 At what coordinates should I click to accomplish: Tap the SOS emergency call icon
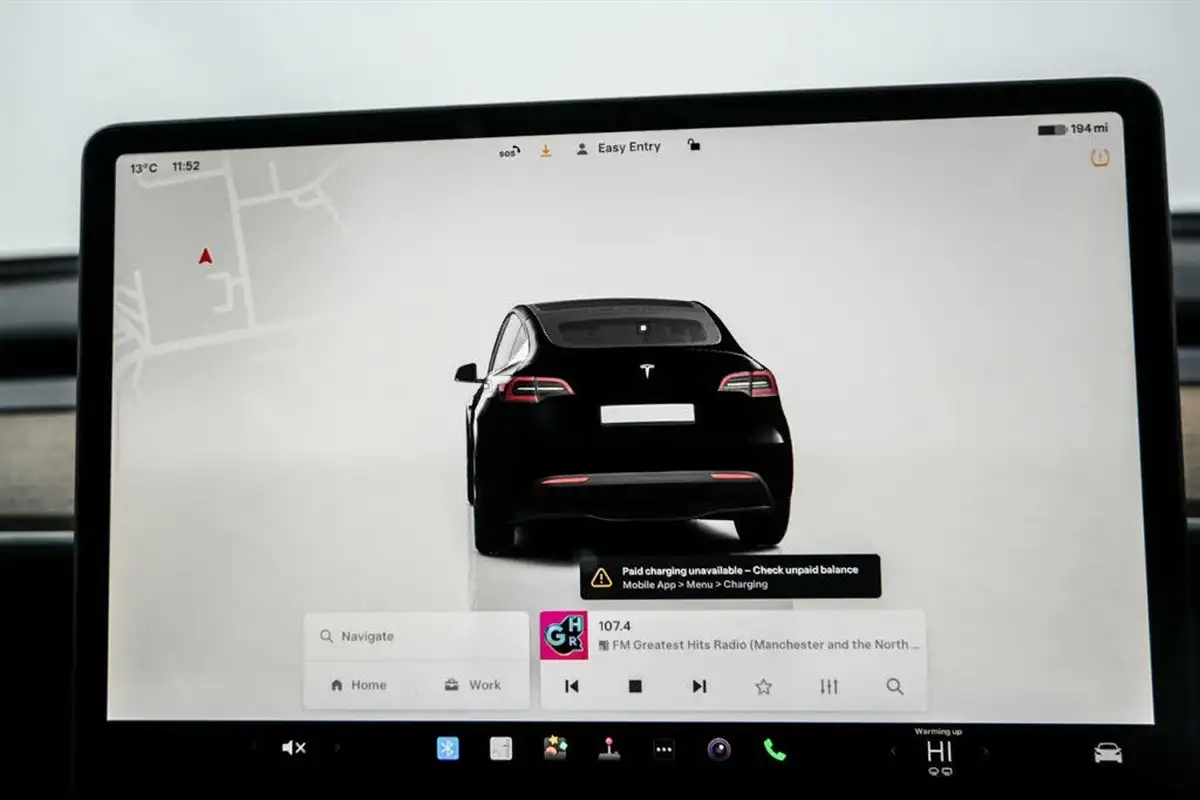click(509, 152)
